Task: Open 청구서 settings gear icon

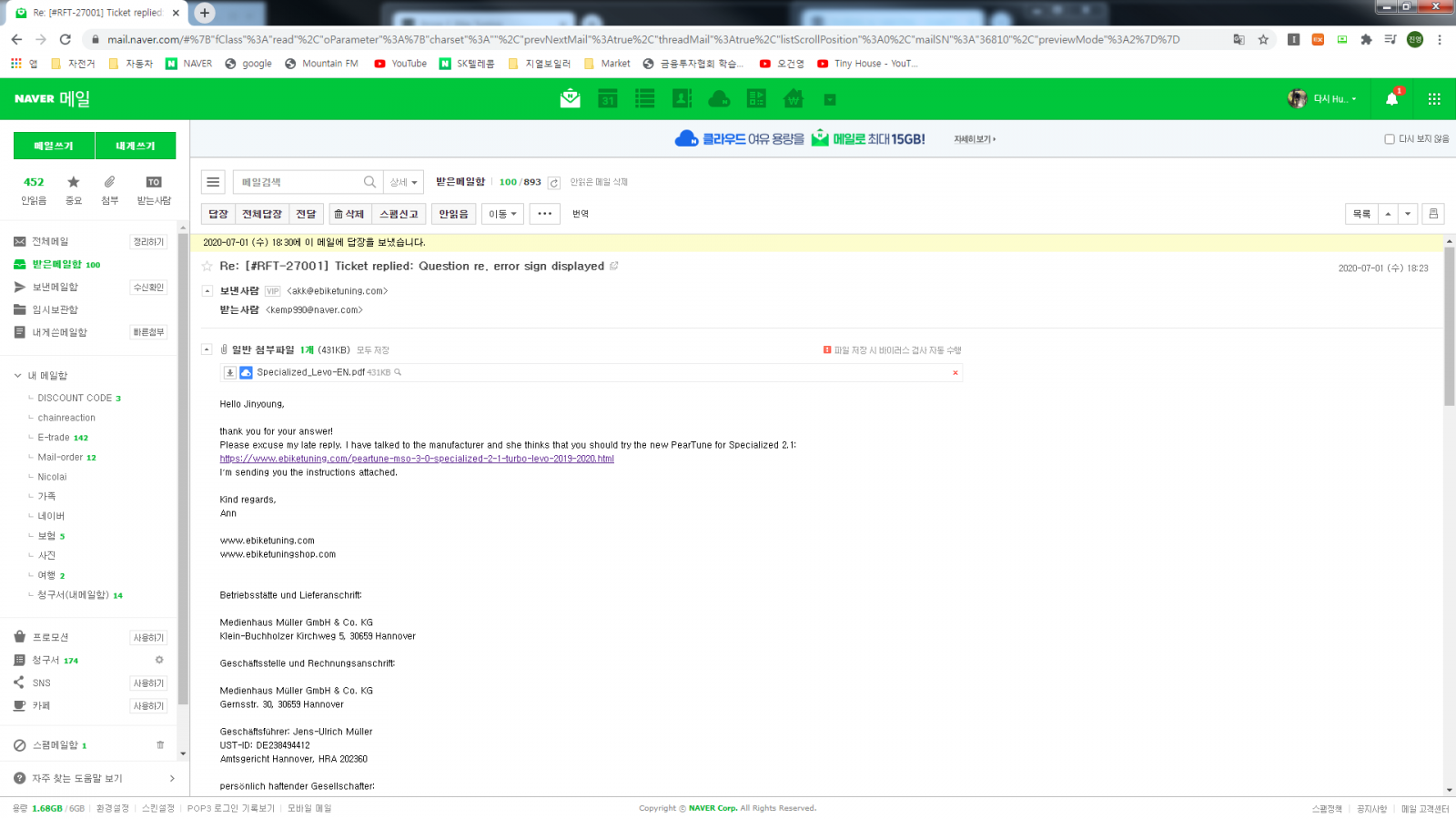Action: click(159, 660)
